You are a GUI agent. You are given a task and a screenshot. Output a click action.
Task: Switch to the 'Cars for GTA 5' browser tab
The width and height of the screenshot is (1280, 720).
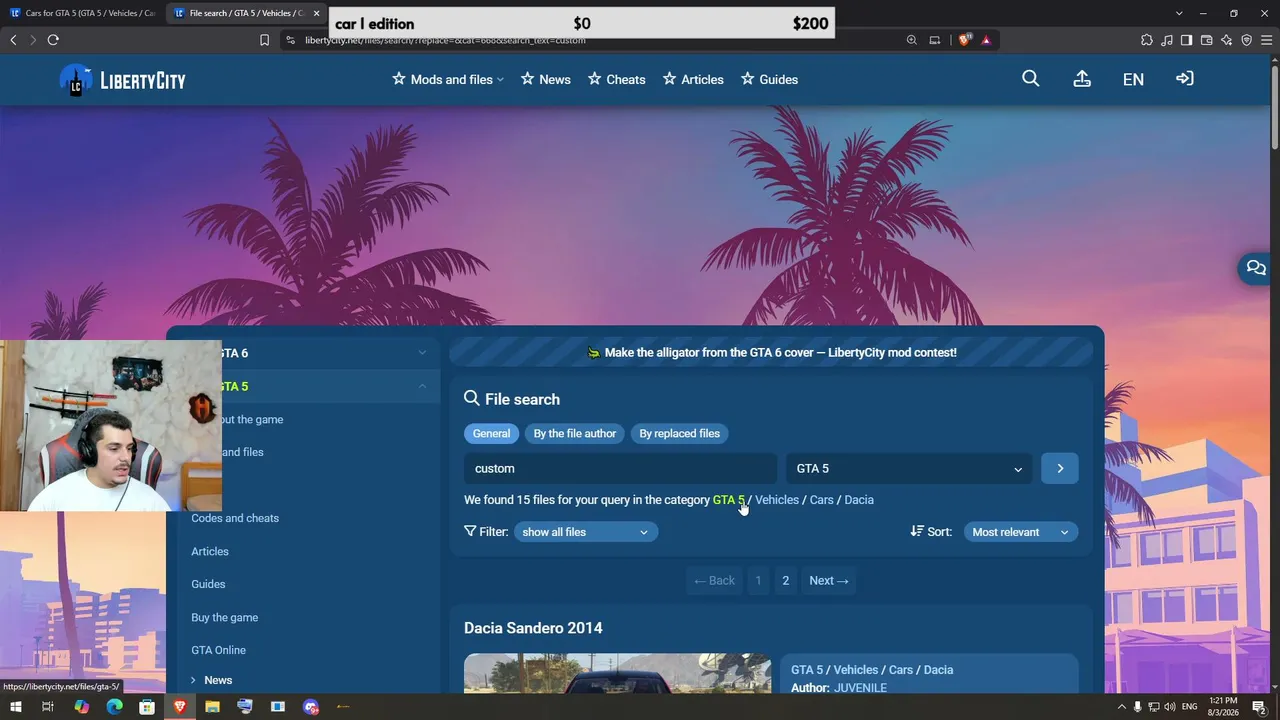click(x=82, y=13)
